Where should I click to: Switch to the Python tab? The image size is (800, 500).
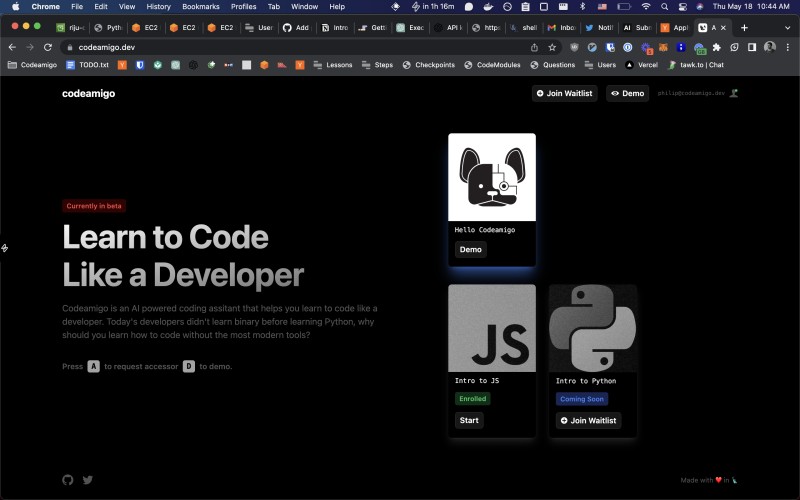(108, 28)
